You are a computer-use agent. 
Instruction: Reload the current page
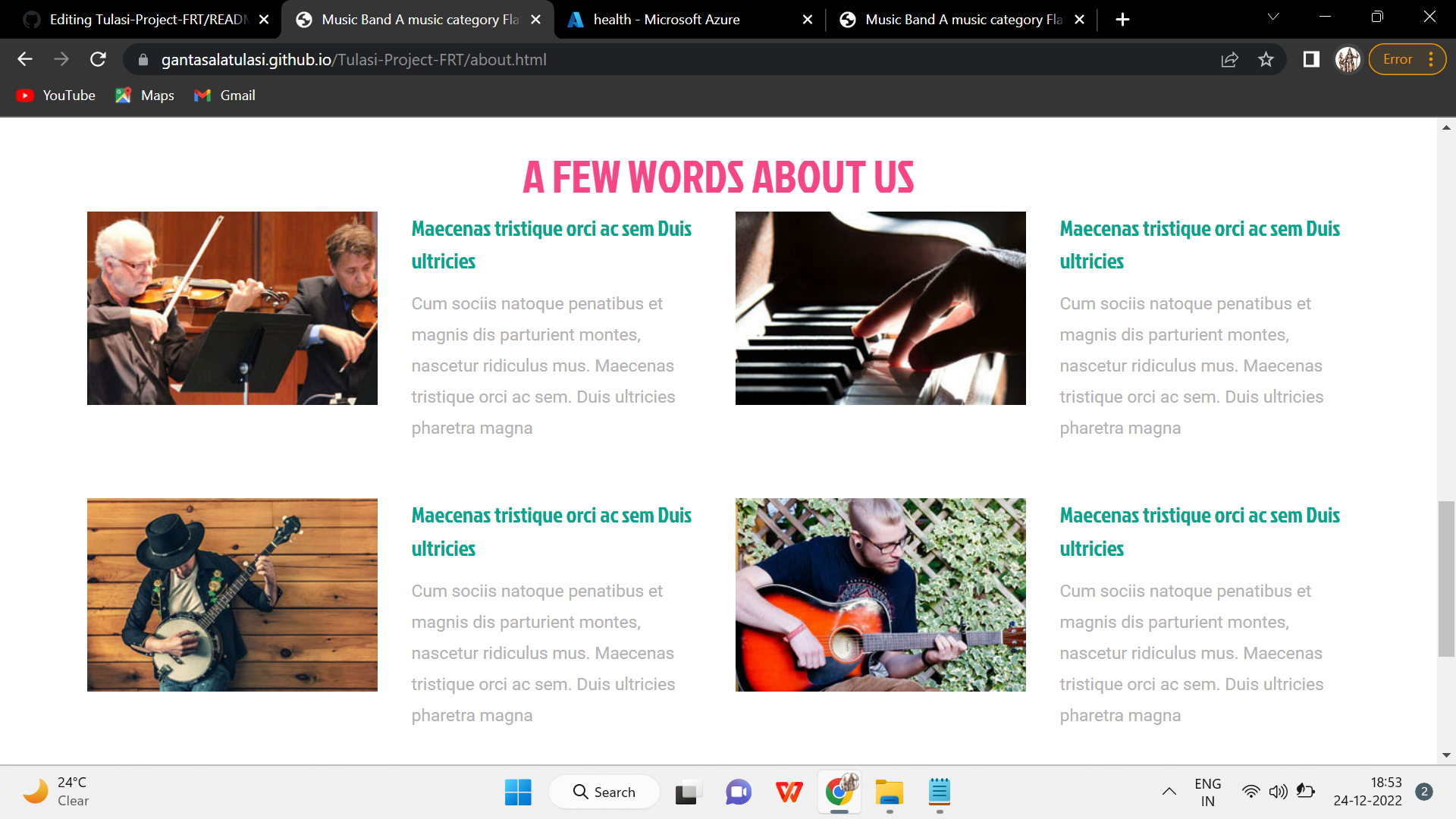[98, 59]
